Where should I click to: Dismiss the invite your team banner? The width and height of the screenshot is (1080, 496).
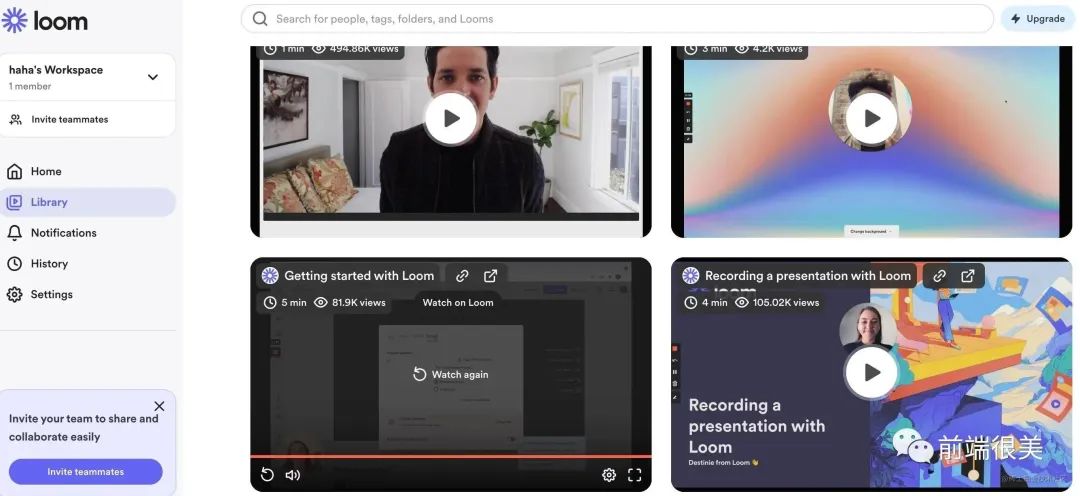tap(159, 406)
